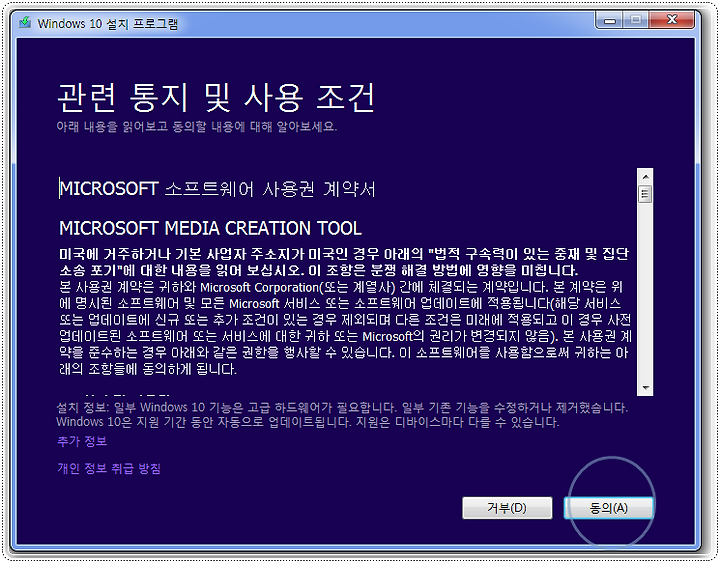The width and height of the screenshot is (720, 563).
Task: Click the license scrollbar up arrow
Action: coord(645,176)
